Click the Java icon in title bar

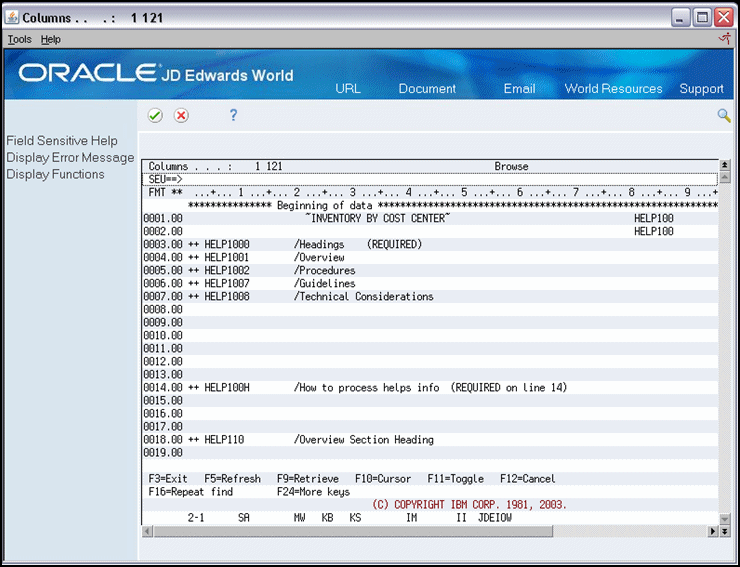(x=12, y=18)
